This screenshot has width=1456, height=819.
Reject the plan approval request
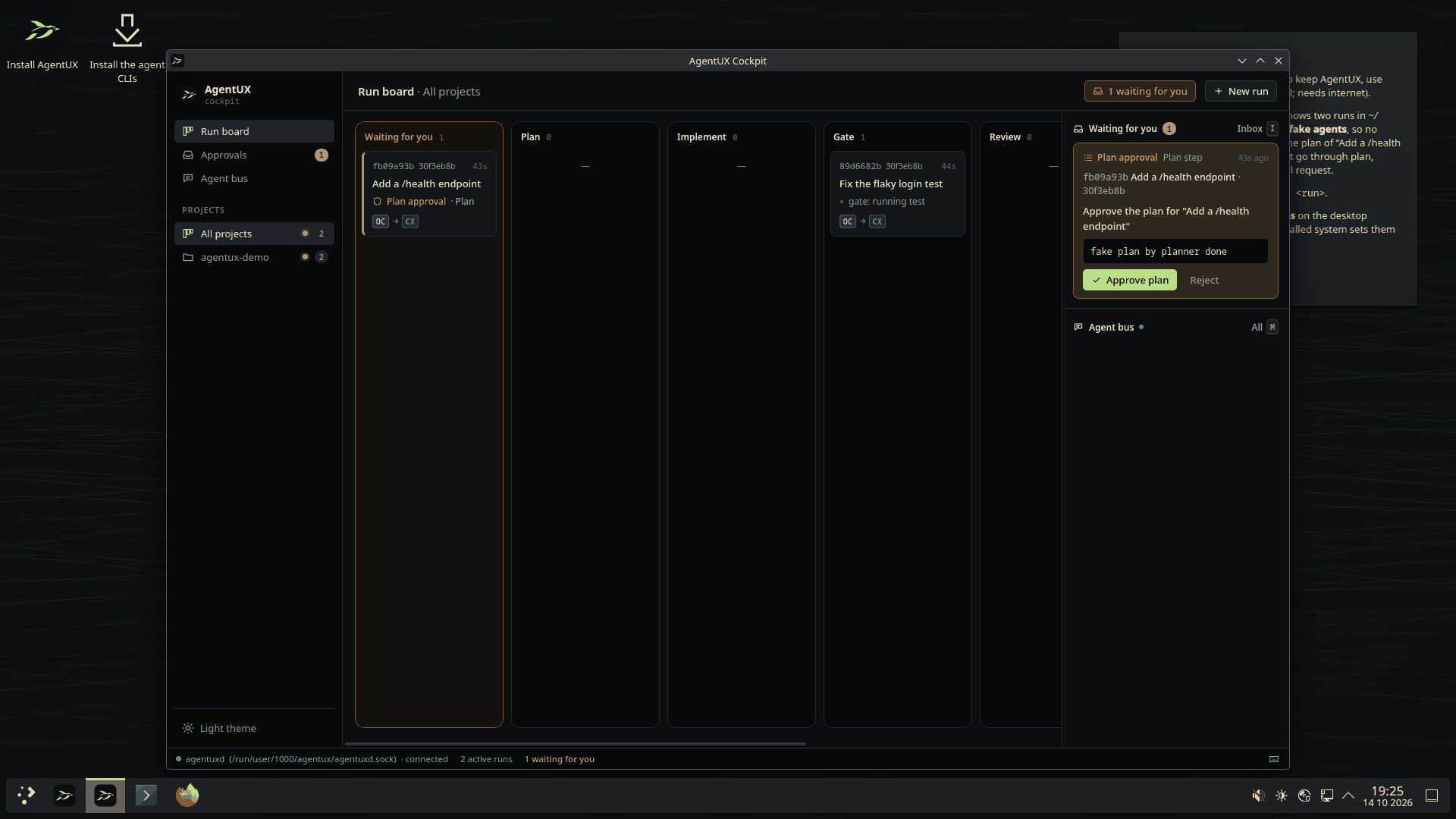[1204, 280]
